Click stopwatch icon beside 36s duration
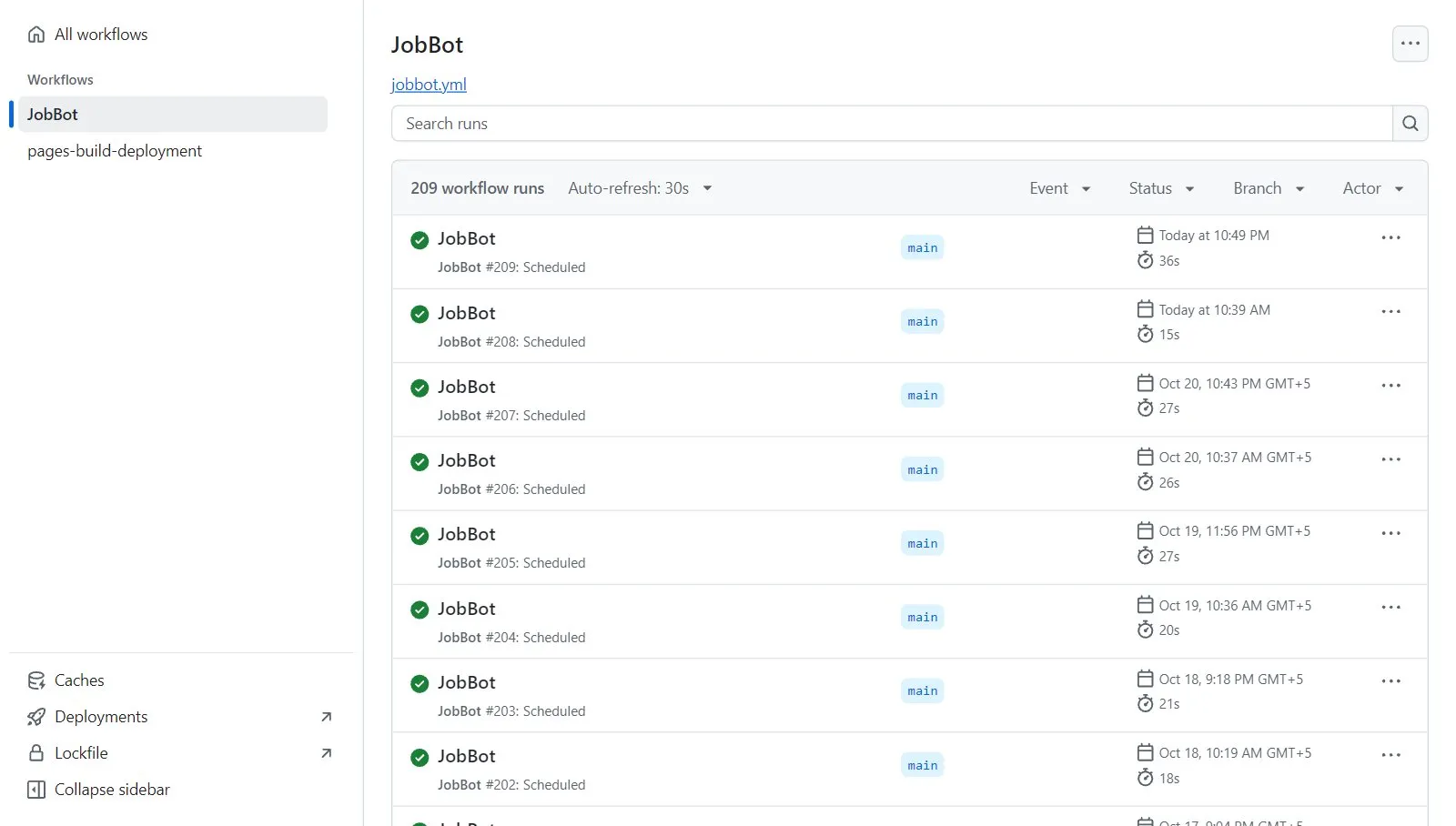This screenshot has width=1456, height=826. click(1145, 260)
